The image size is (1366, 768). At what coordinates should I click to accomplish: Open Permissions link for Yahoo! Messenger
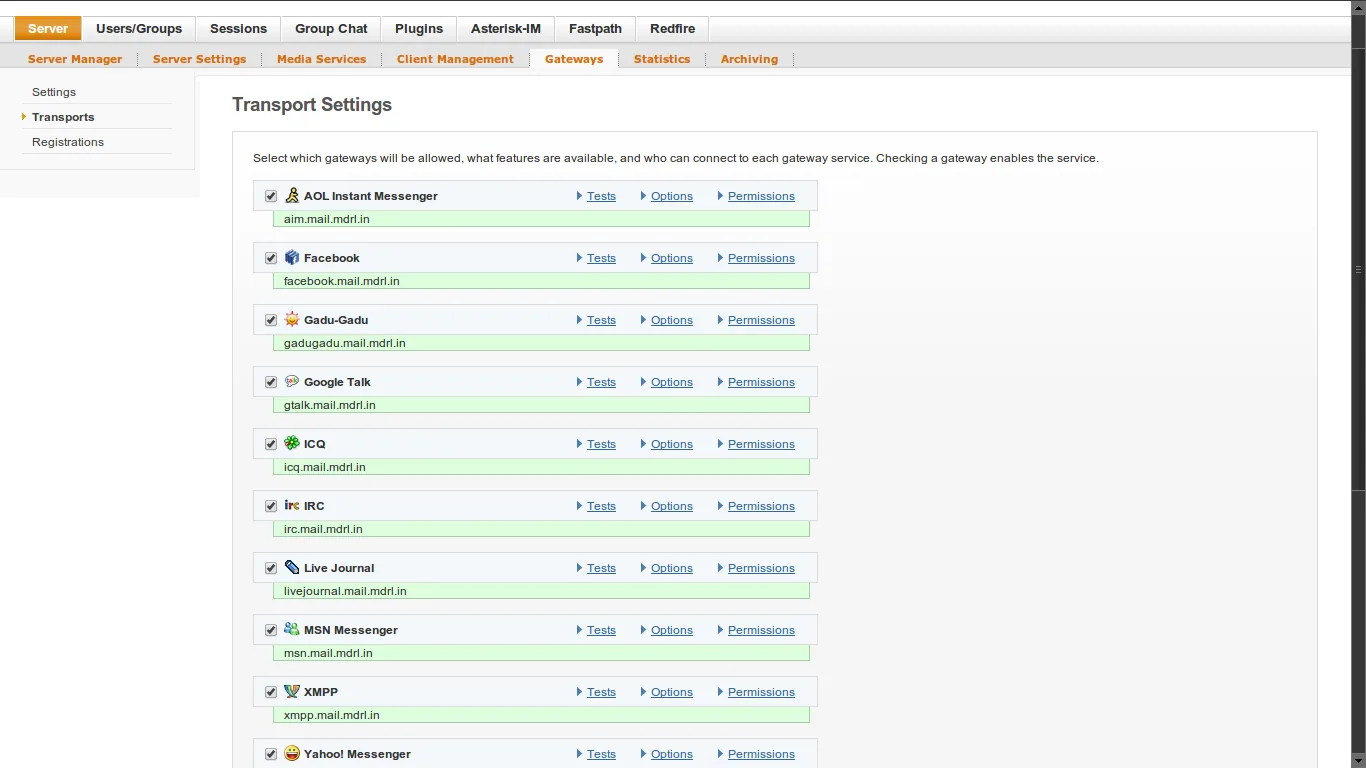pyautogui.click(x=761, y=754)
